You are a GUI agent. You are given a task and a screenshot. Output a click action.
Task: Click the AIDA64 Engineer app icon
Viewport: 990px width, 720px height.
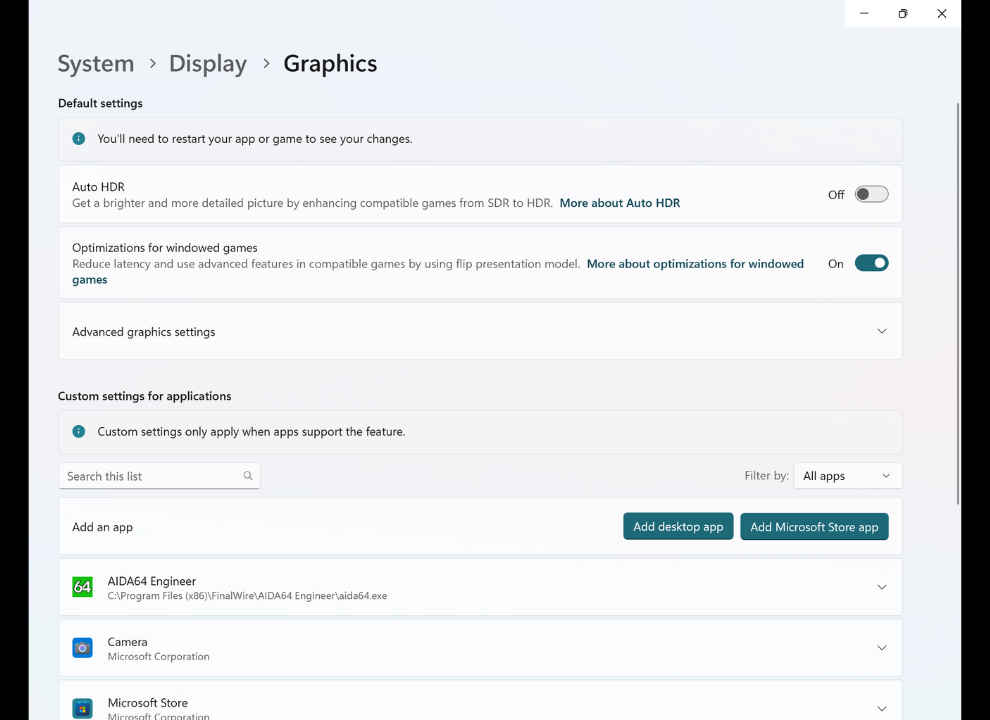tap(82, 587)
